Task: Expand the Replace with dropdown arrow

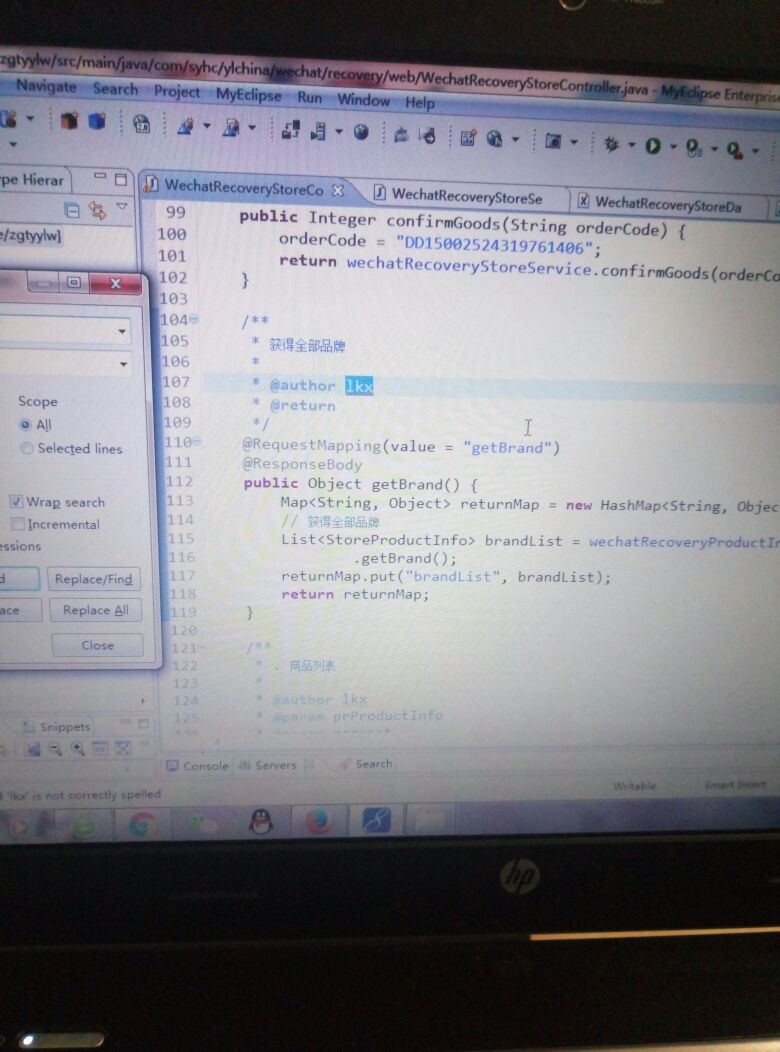Action: click(122, 363)
